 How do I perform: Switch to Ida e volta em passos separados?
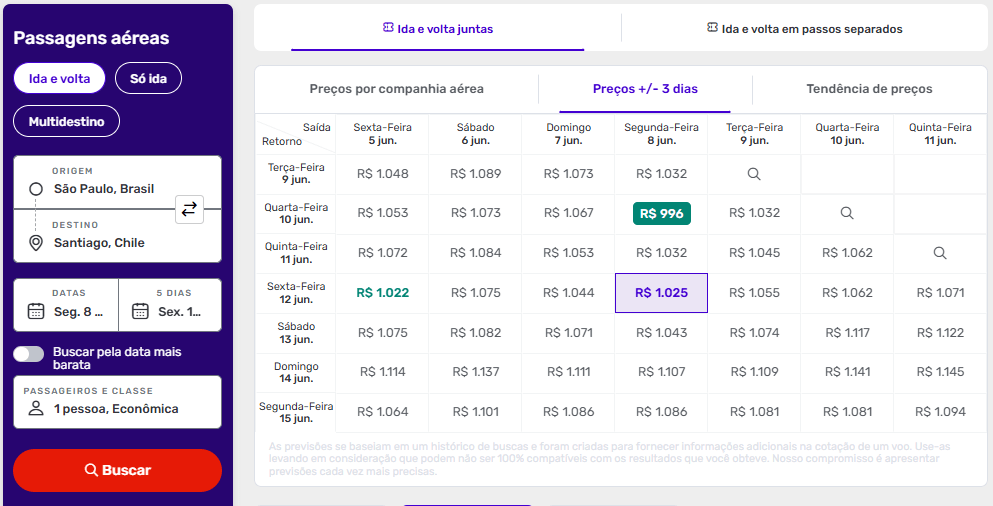tap(804, 29)
